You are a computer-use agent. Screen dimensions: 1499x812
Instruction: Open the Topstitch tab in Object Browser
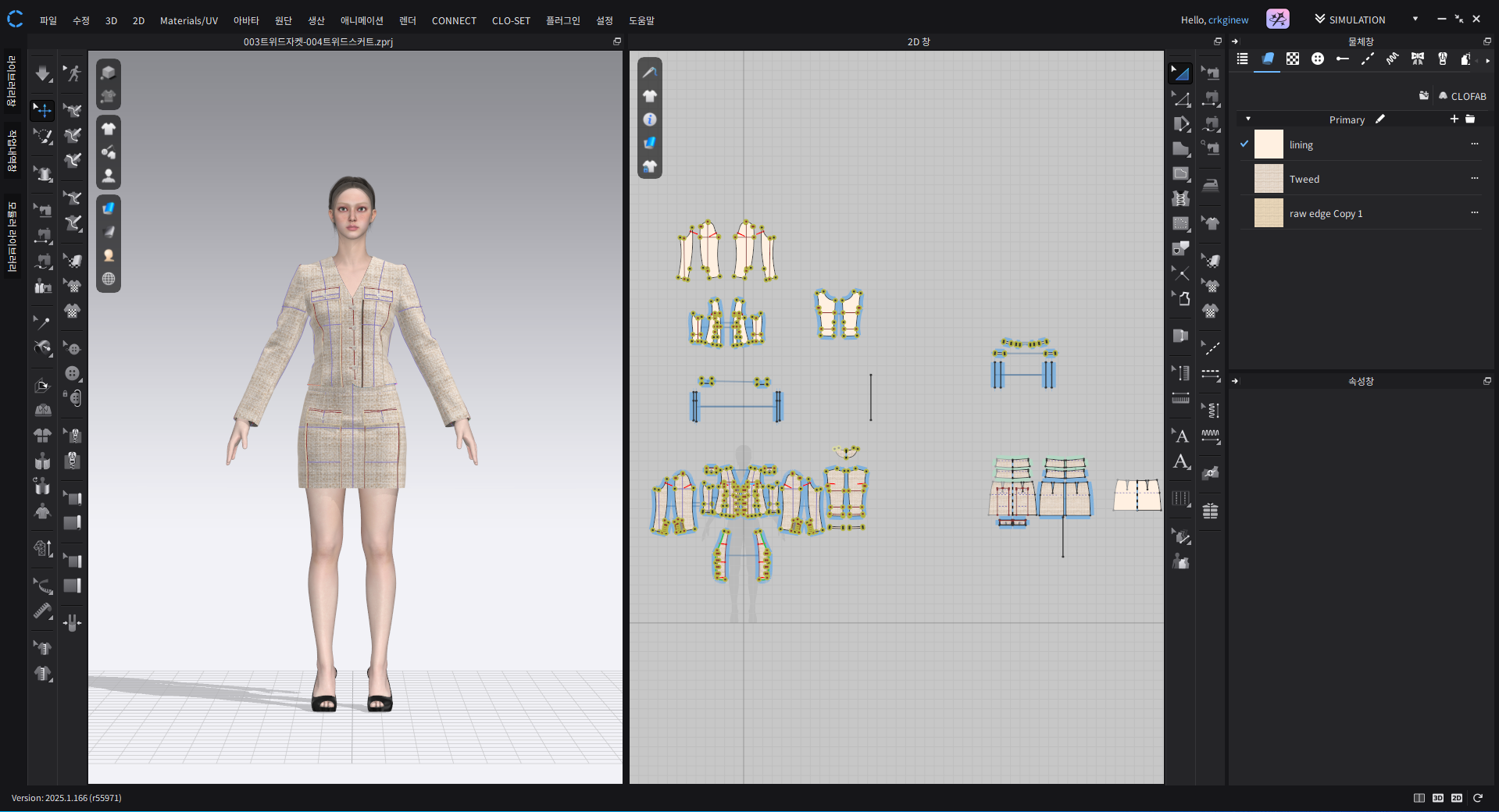click(x=1368, y=59)
